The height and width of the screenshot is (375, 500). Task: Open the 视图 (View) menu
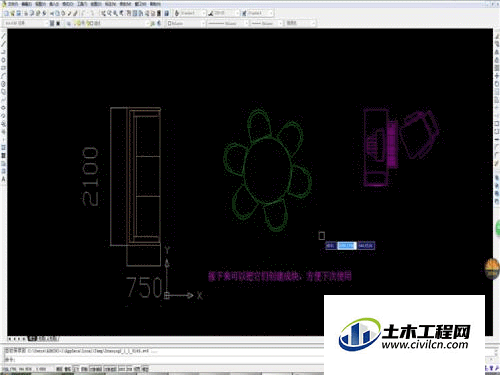click(x=40, y=4)
